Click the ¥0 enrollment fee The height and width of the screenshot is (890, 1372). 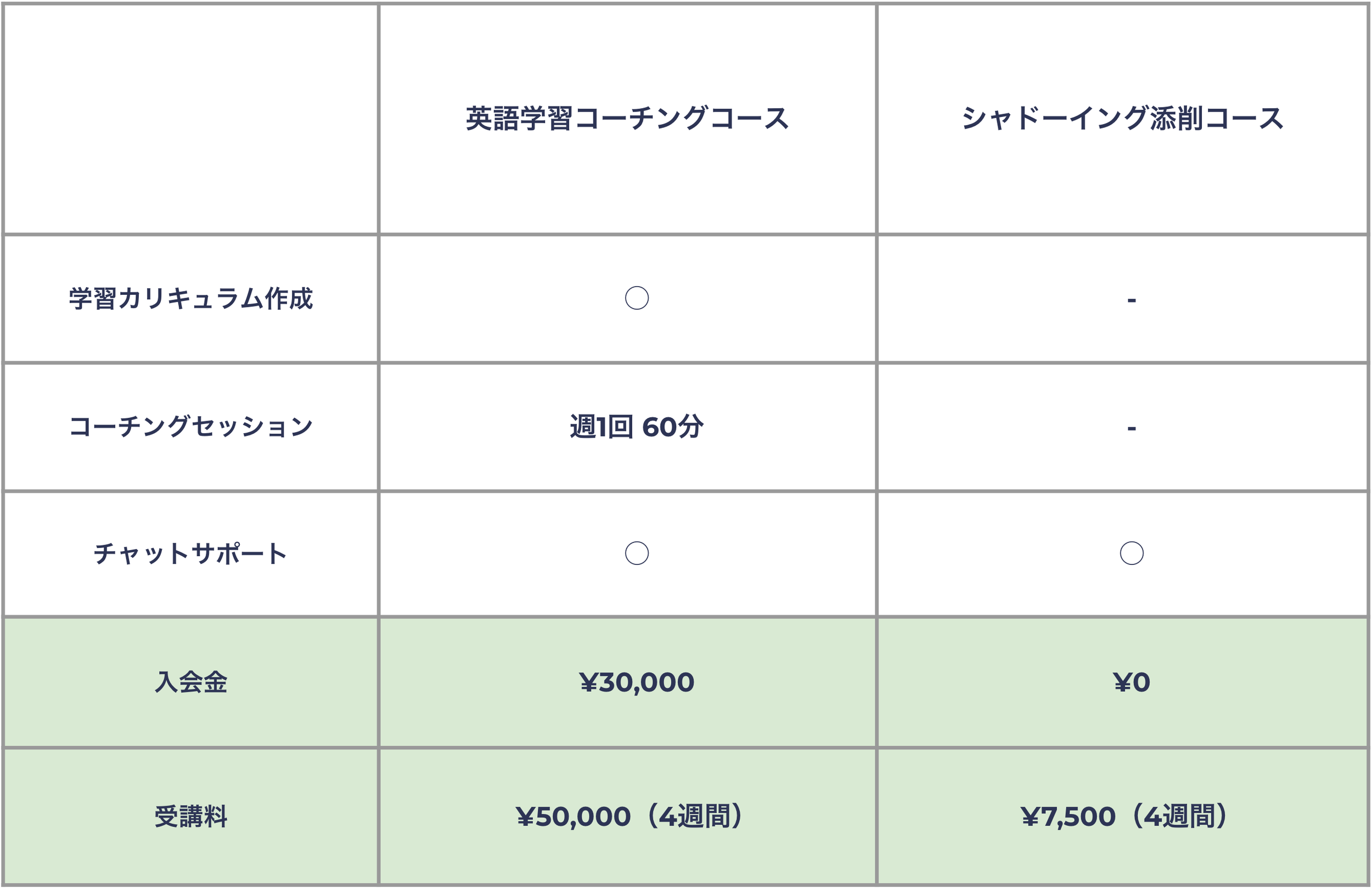(x=1132, y=682)
